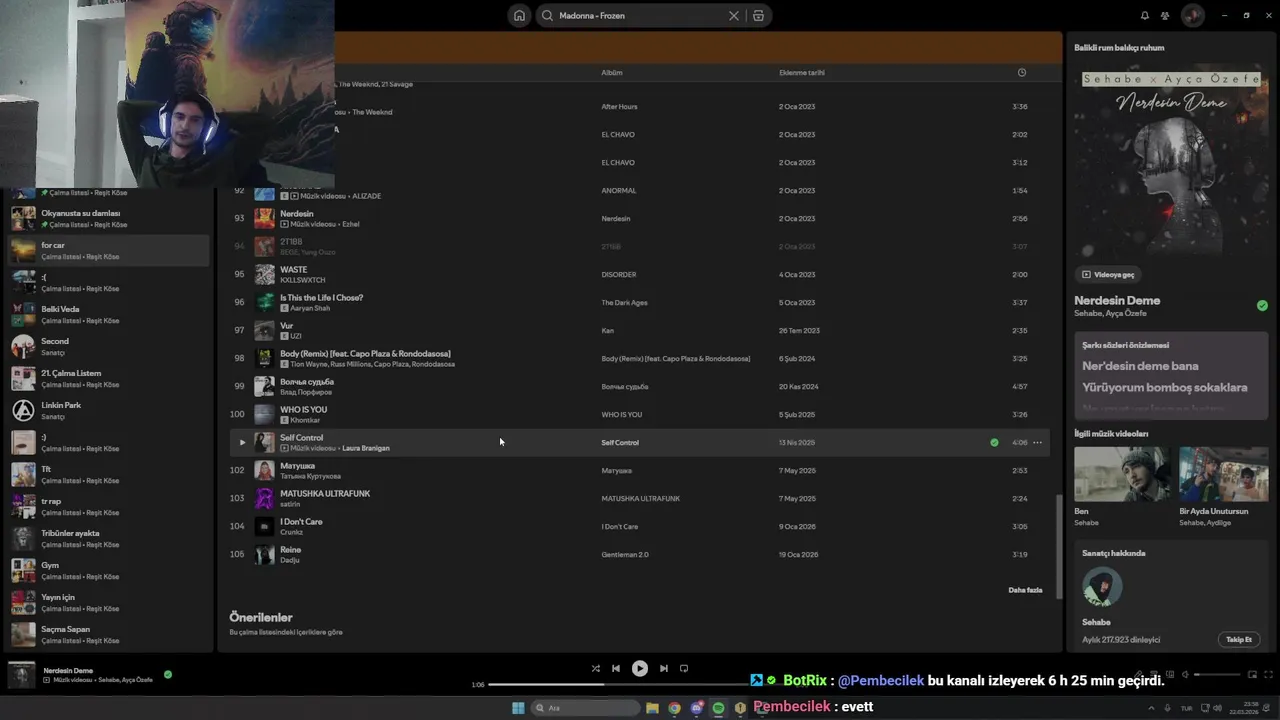Toggle repeat mode
The image size is (1280, 720).
684,668
